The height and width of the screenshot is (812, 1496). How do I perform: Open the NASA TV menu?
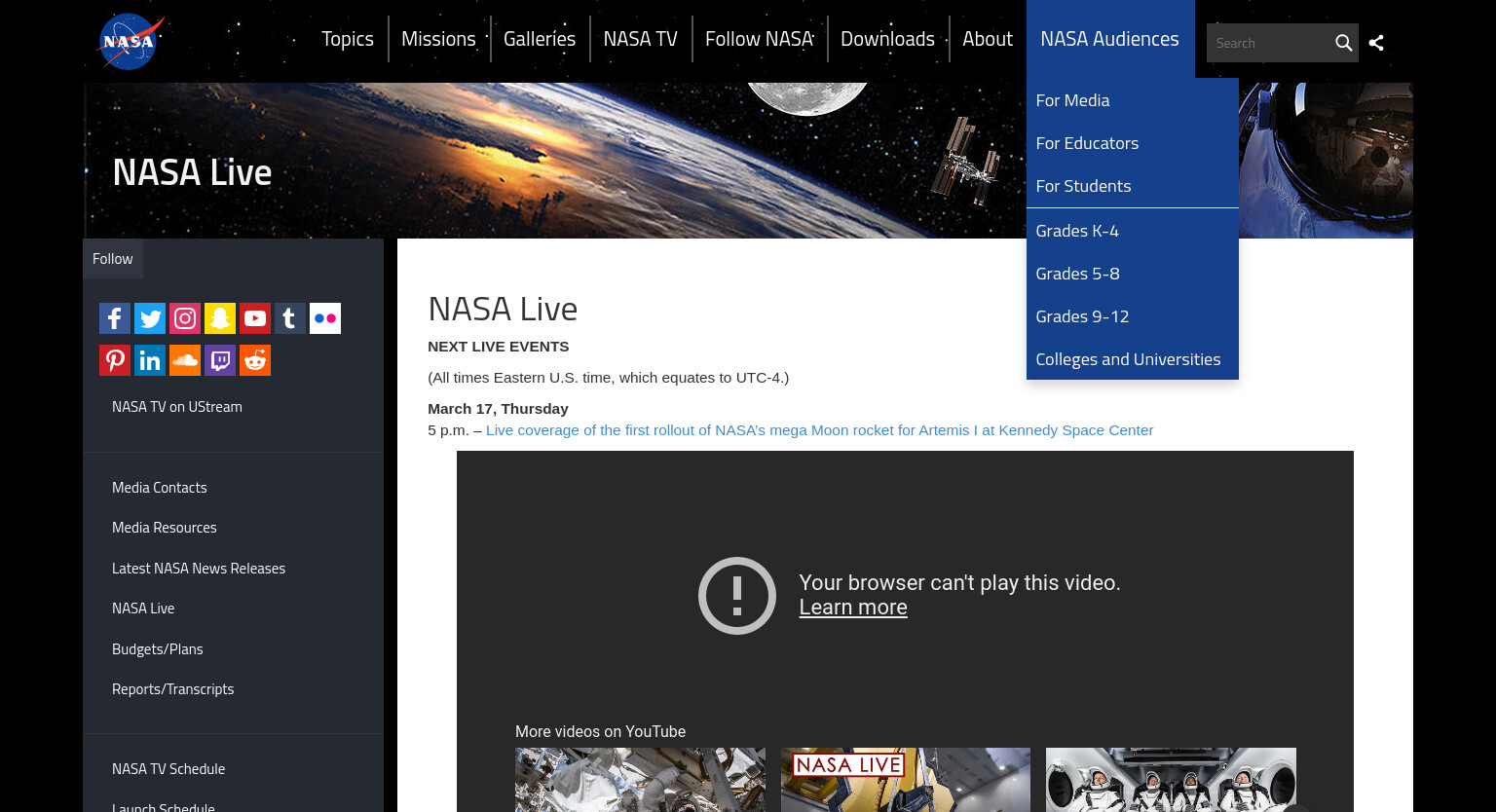point(640,39)
